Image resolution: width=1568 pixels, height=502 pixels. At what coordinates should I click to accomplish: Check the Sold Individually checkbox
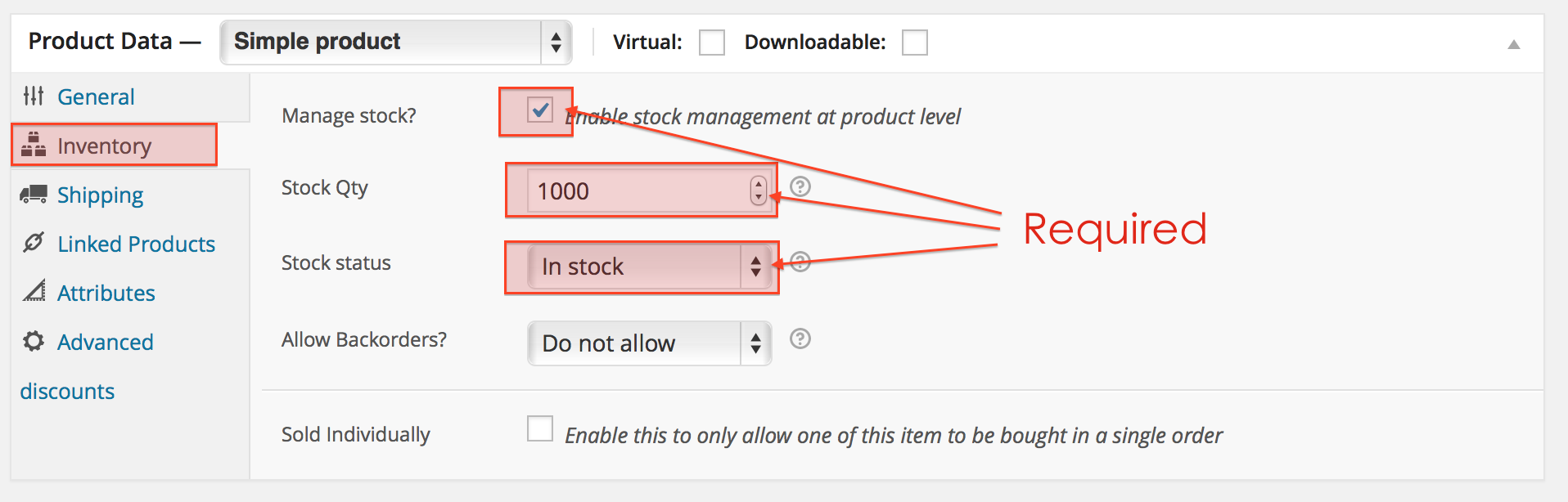tap(540, 428)
